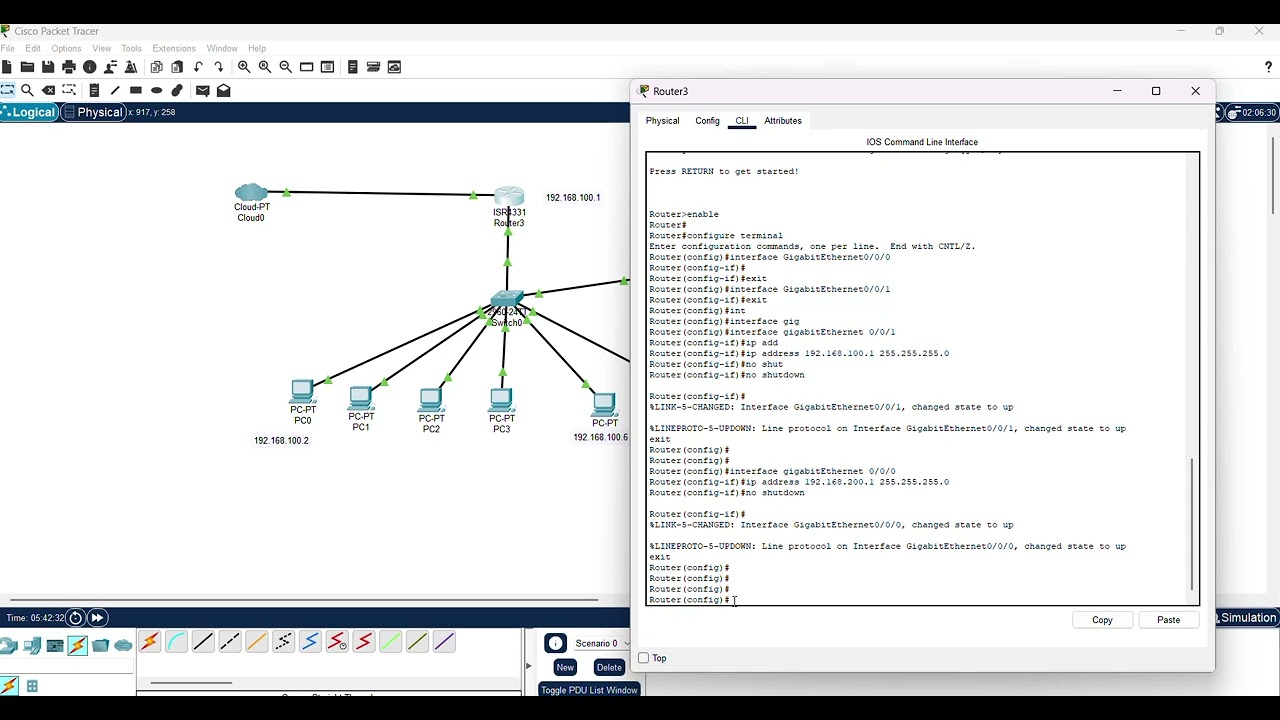Open a file via the folder icon
Screen dimensions: 1280x720
tap(27, 67)
